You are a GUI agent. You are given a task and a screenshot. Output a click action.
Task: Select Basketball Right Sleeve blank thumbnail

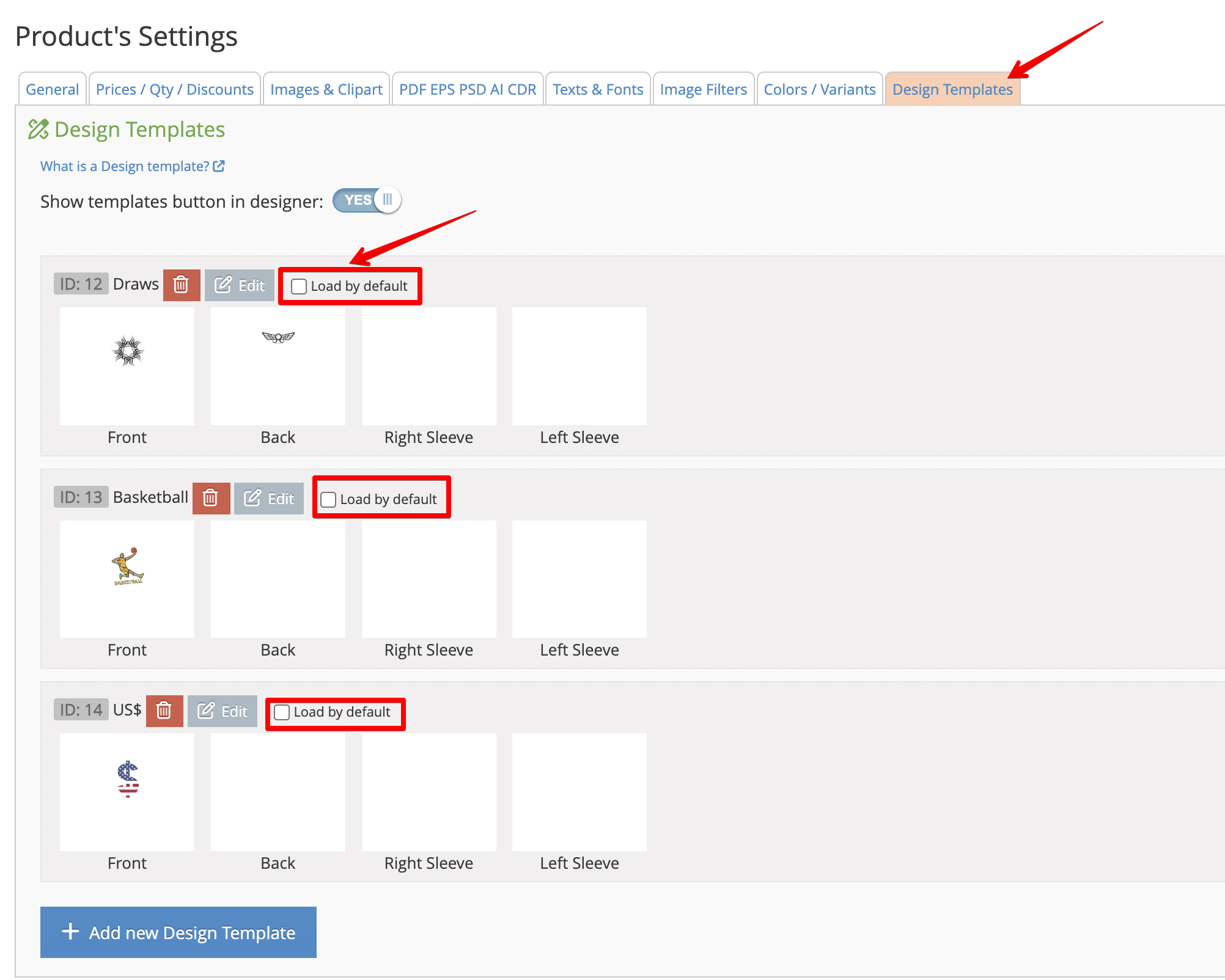[x=429, y=579]
